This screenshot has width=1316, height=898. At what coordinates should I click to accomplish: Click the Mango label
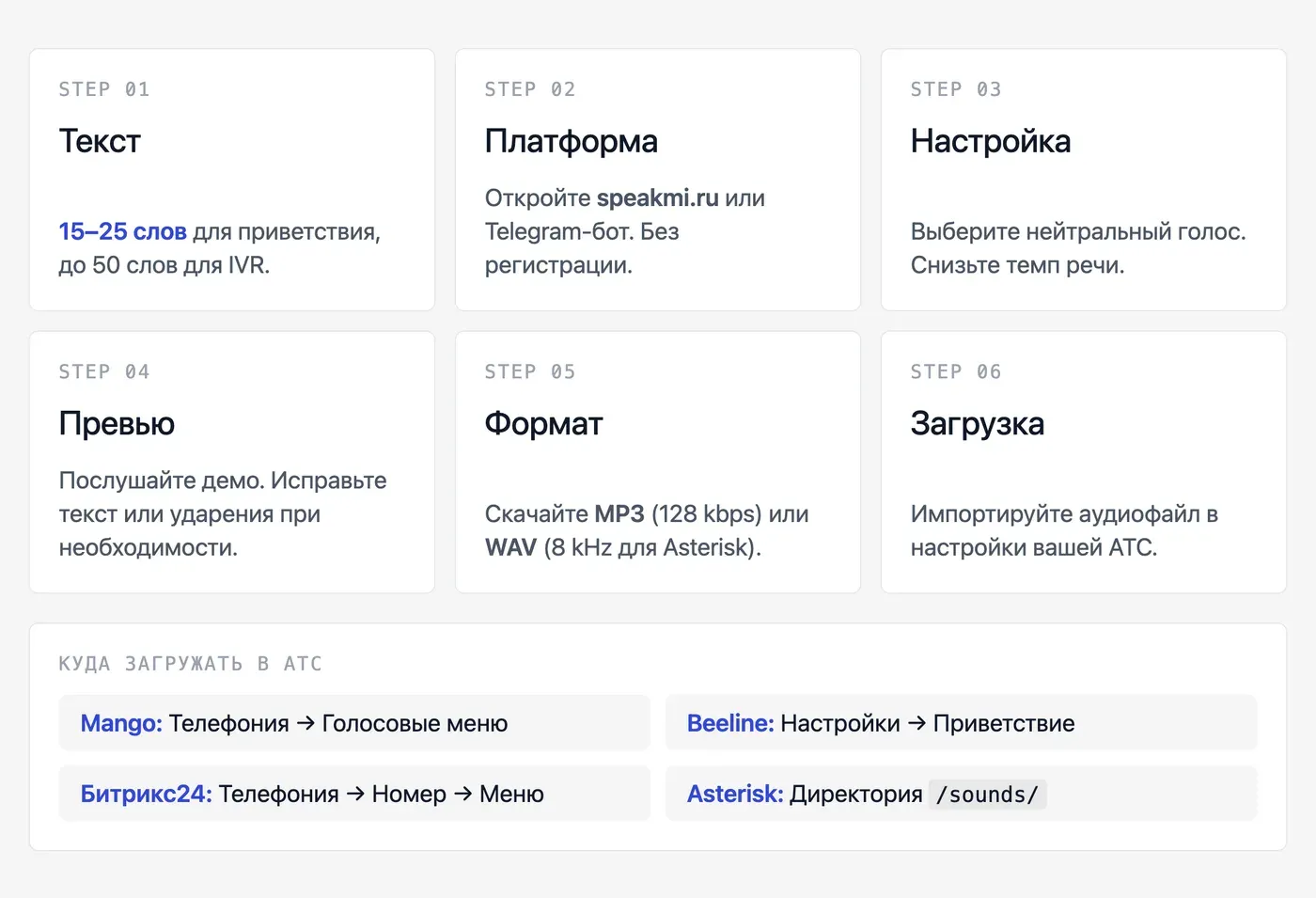[121, 723]
